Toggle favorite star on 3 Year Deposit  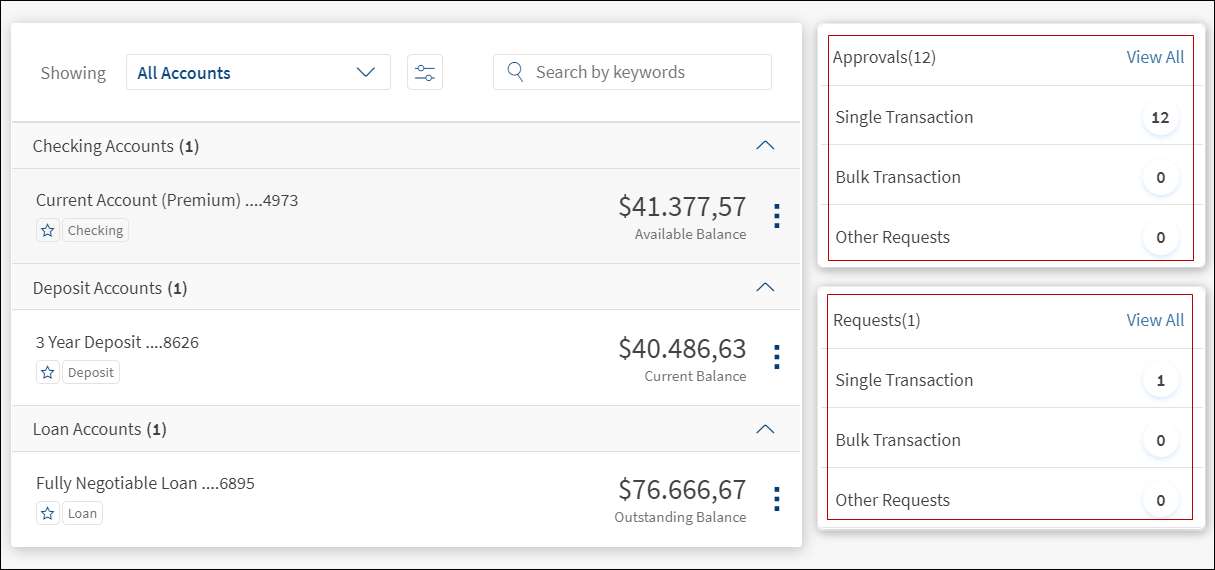point(47,373)
